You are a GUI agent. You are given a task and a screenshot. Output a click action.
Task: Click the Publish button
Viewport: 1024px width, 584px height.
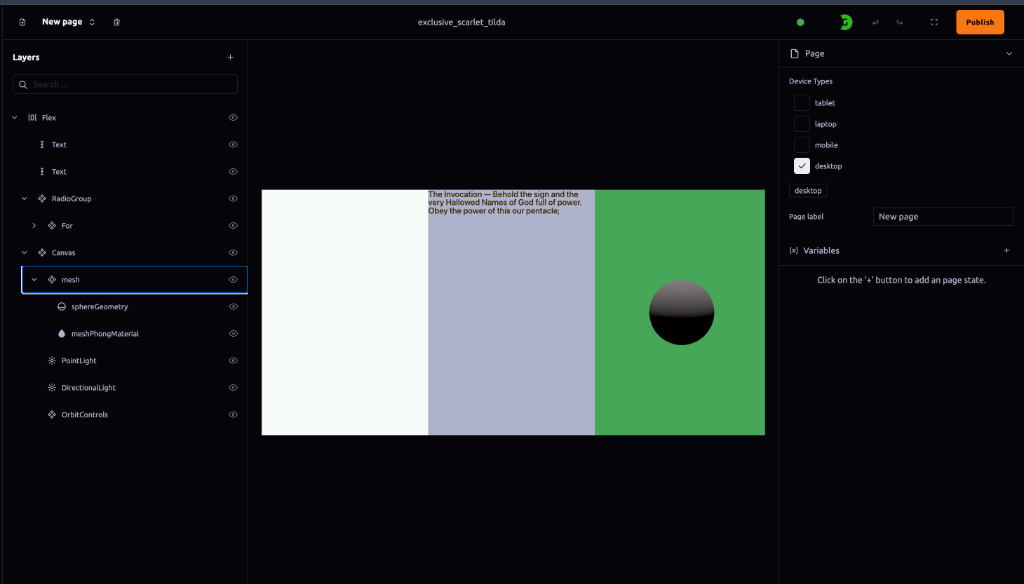coord(979,22)
